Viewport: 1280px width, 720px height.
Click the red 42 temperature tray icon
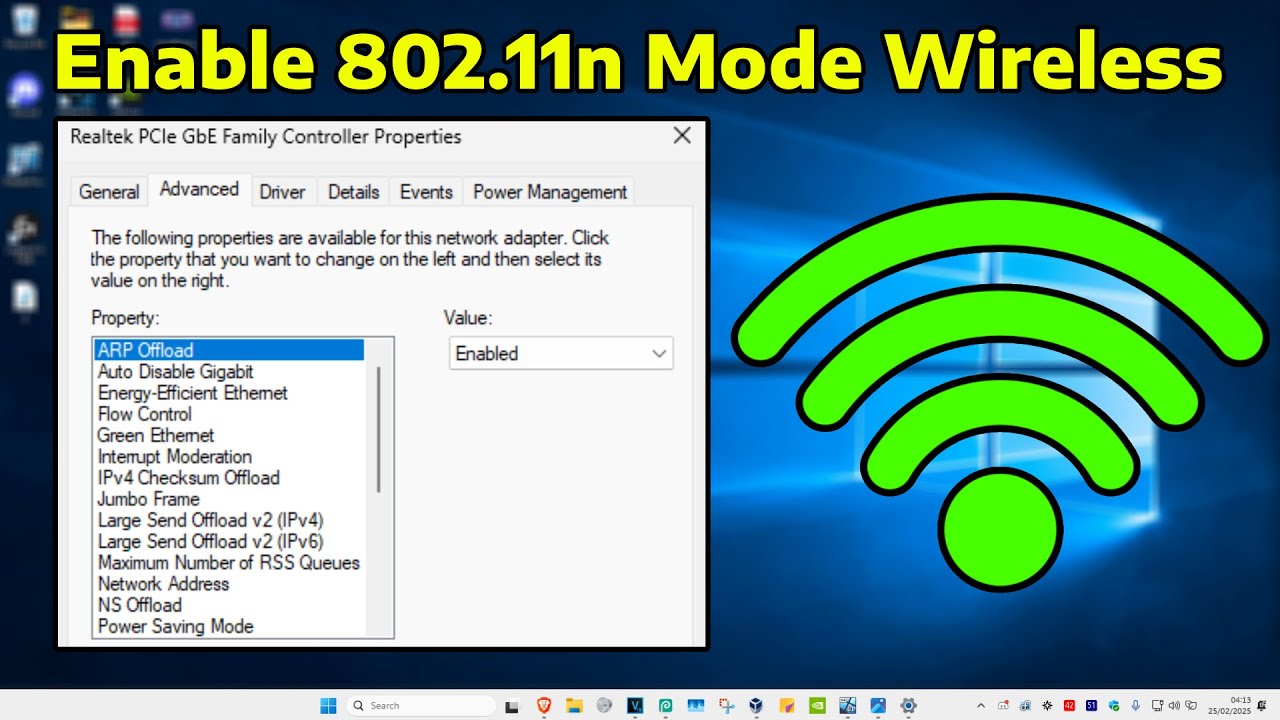1069,705
